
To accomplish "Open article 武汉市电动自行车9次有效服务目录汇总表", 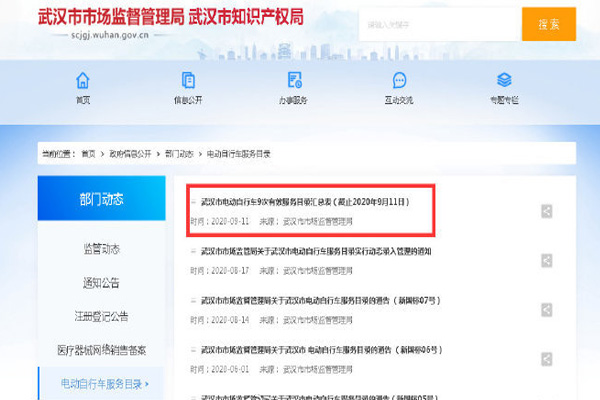I will pyautogui.click(x=305, y=202).
